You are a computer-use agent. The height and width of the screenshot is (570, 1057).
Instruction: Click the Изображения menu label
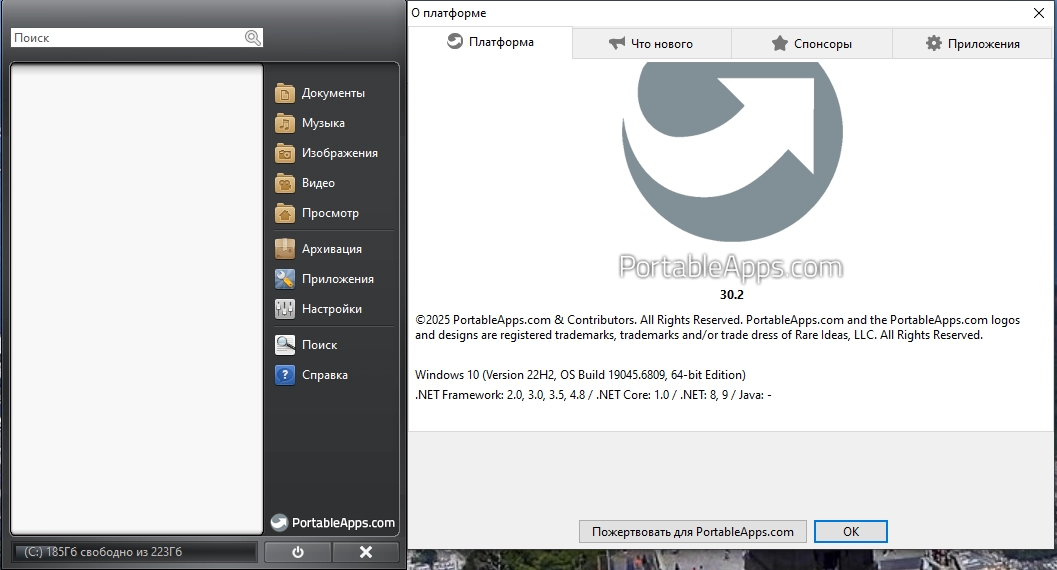point(340,153)
